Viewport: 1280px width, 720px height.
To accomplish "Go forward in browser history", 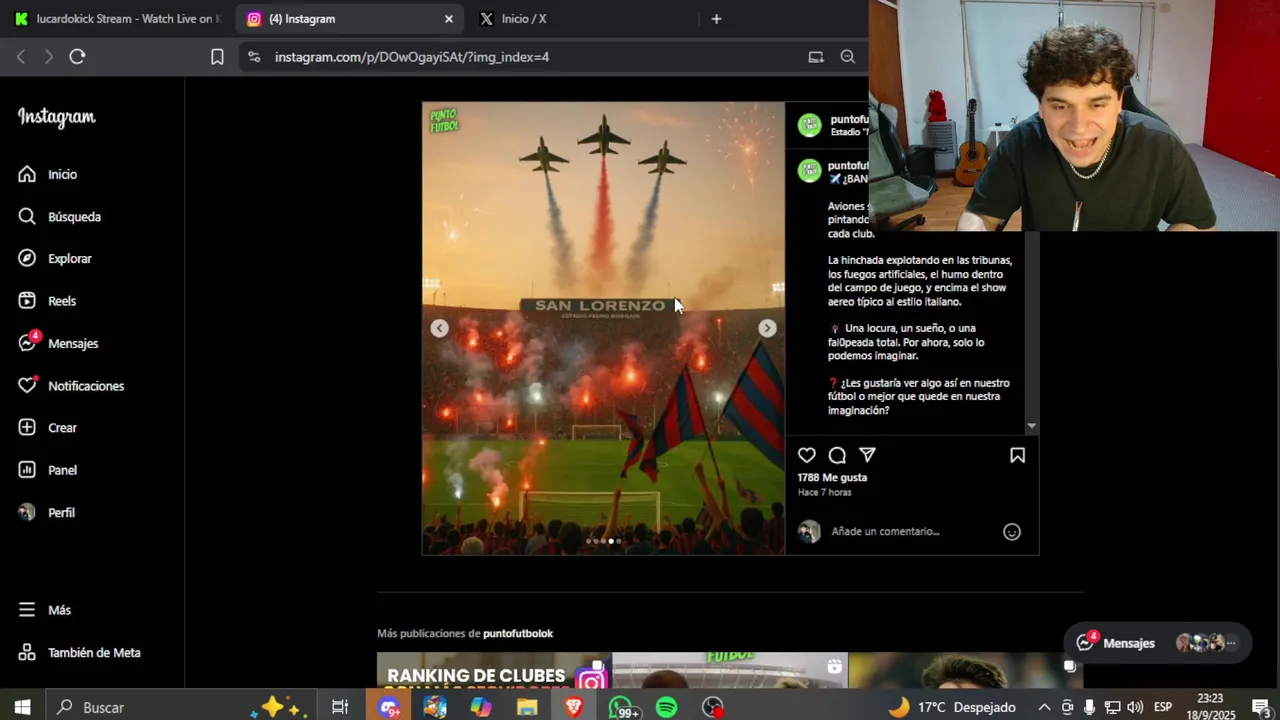I will coord(48,57).
